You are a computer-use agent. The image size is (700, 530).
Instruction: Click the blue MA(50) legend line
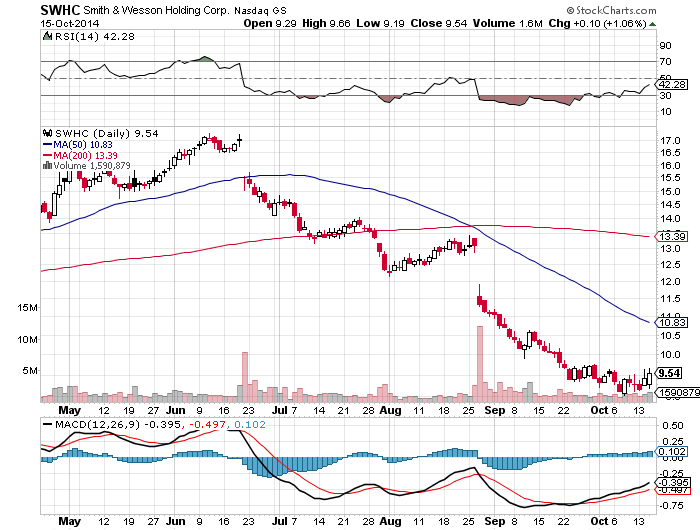click(x=47, y=145)
